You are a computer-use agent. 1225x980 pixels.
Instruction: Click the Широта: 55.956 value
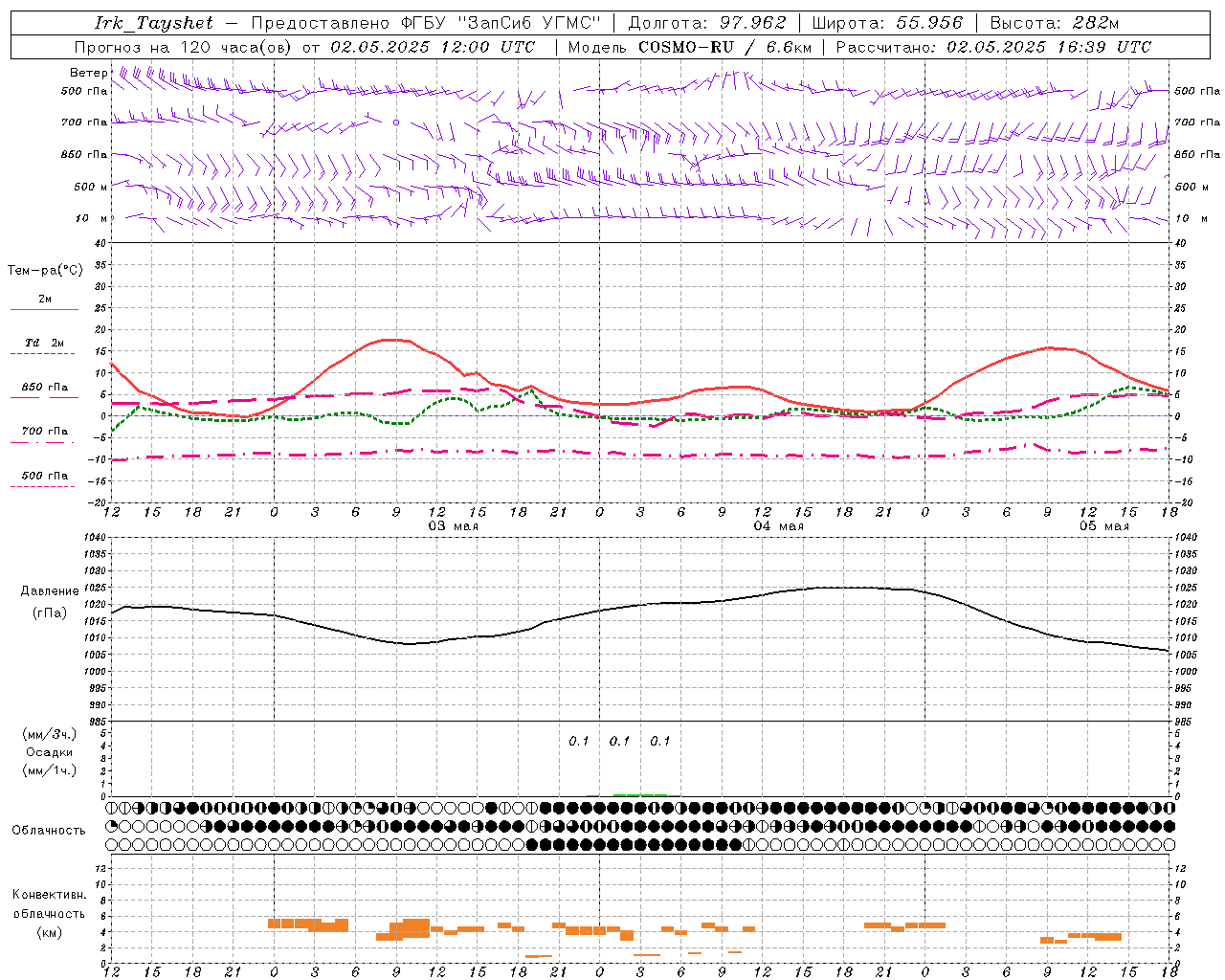(x=887, y=23)
